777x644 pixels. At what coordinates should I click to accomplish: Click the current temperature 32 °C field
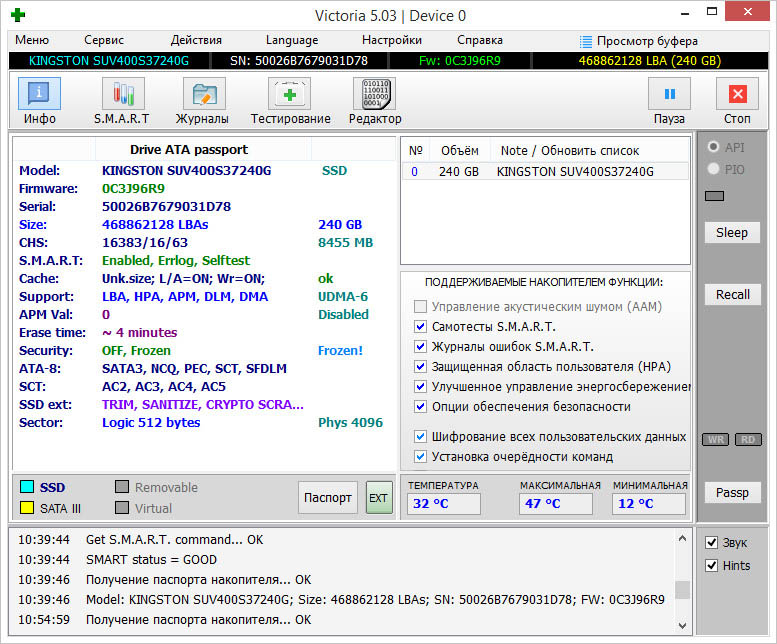pos(444,504)
